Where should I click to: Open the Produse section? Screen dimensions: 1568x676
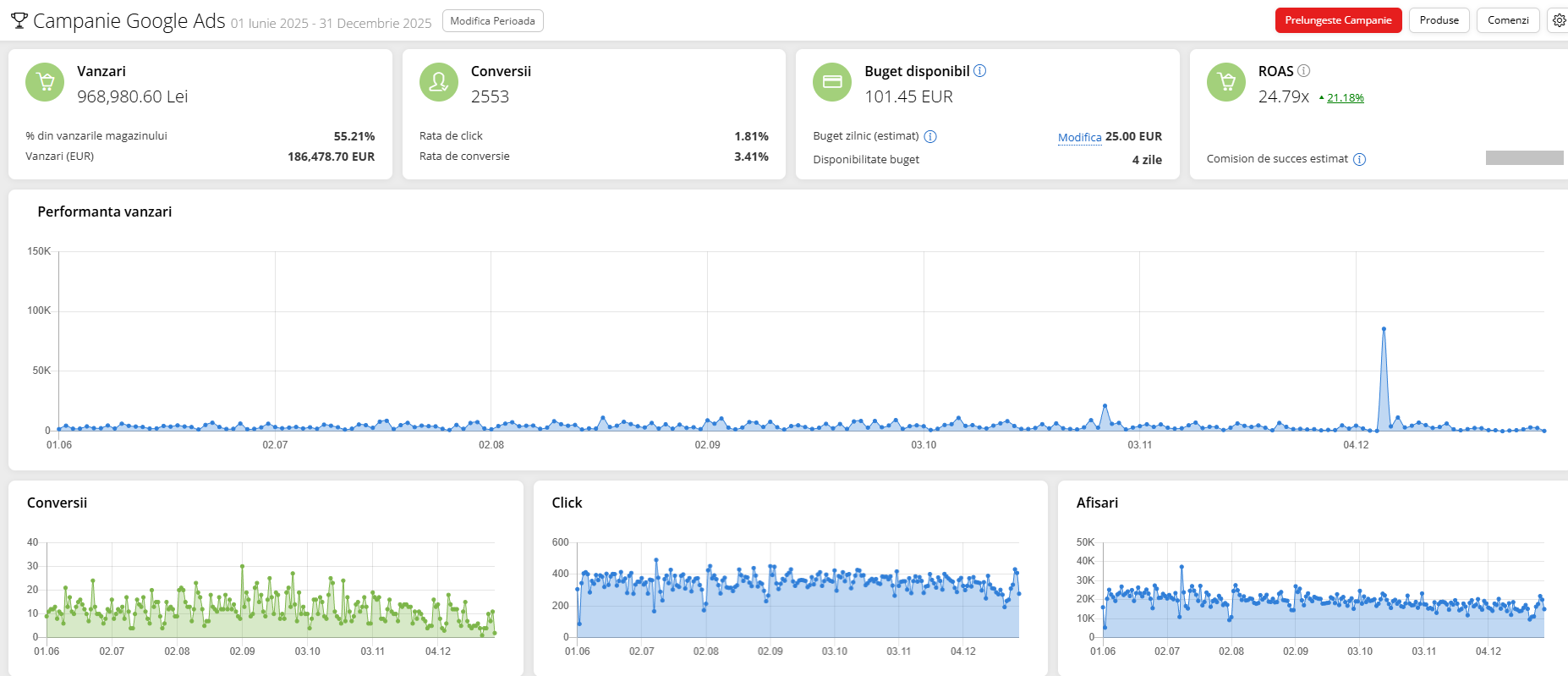click(x=1439, y=20)
